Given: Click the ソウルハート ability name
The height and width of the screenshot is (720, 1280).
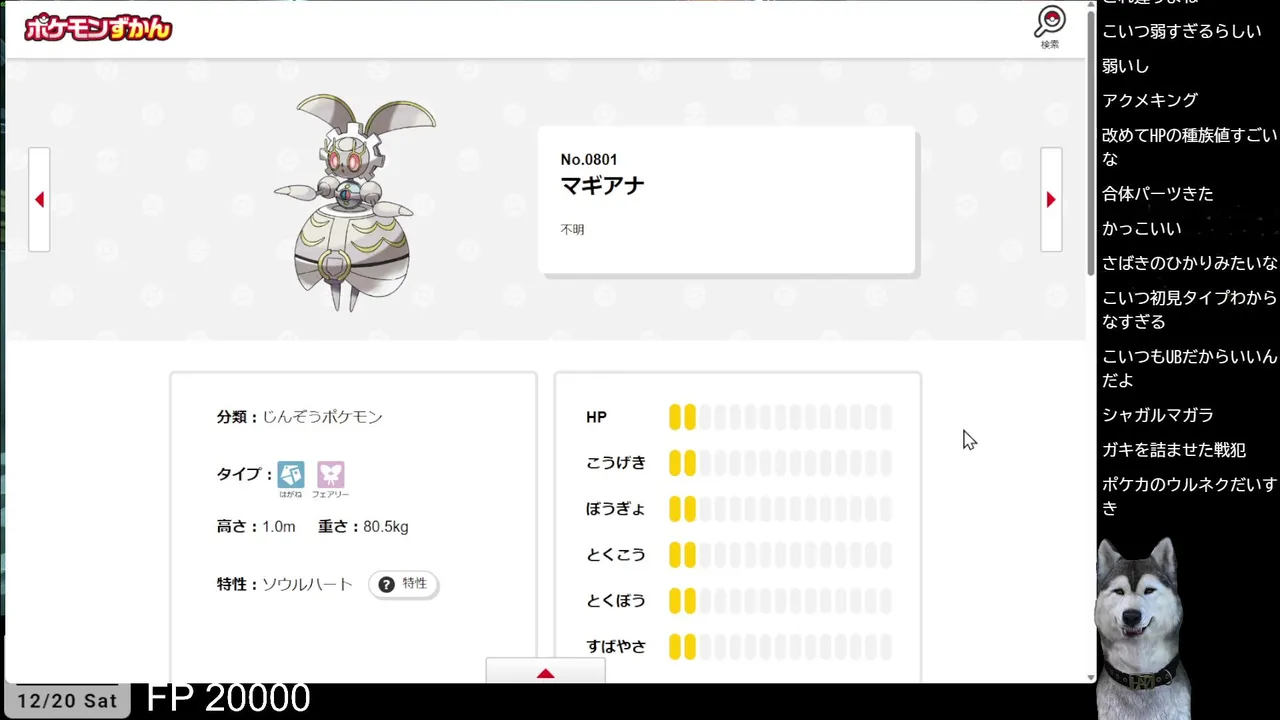Looking at the screenshot, I should (x=307, y=584).
